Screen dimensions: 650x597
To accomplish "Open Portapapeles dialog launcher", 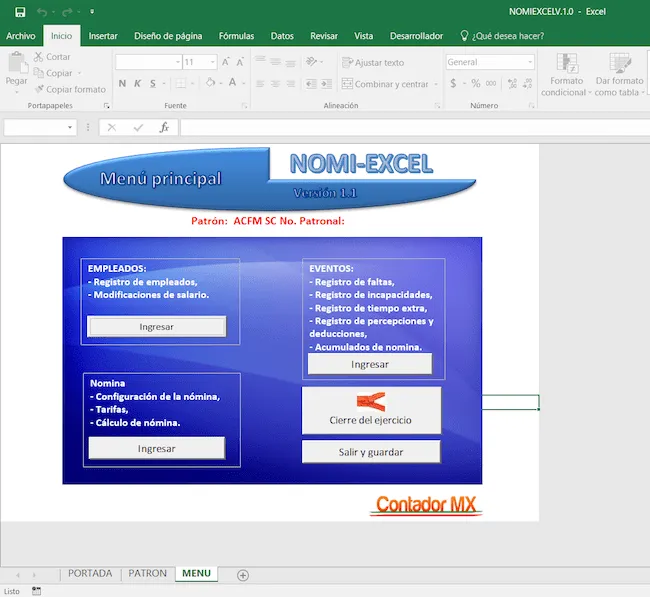I will pos(107,106).
